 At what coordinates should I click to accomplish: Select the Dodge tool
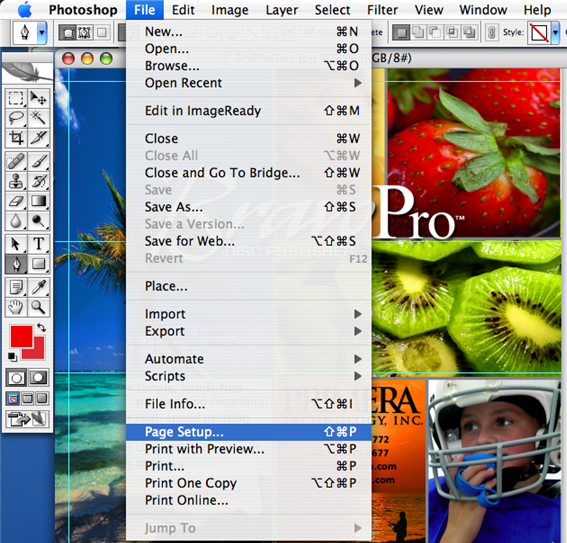tap(38, 221)
